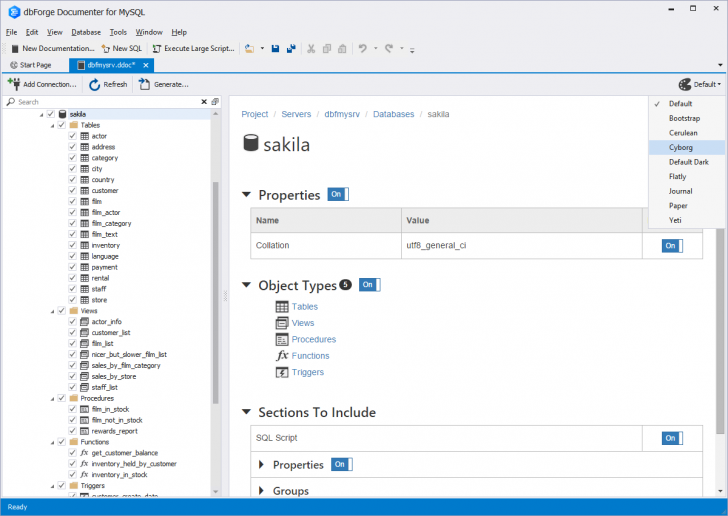Click the Servers breadcrumb link
Viewport: 728px width, 516px height.
pyautogui.click(x=296, y=114)
